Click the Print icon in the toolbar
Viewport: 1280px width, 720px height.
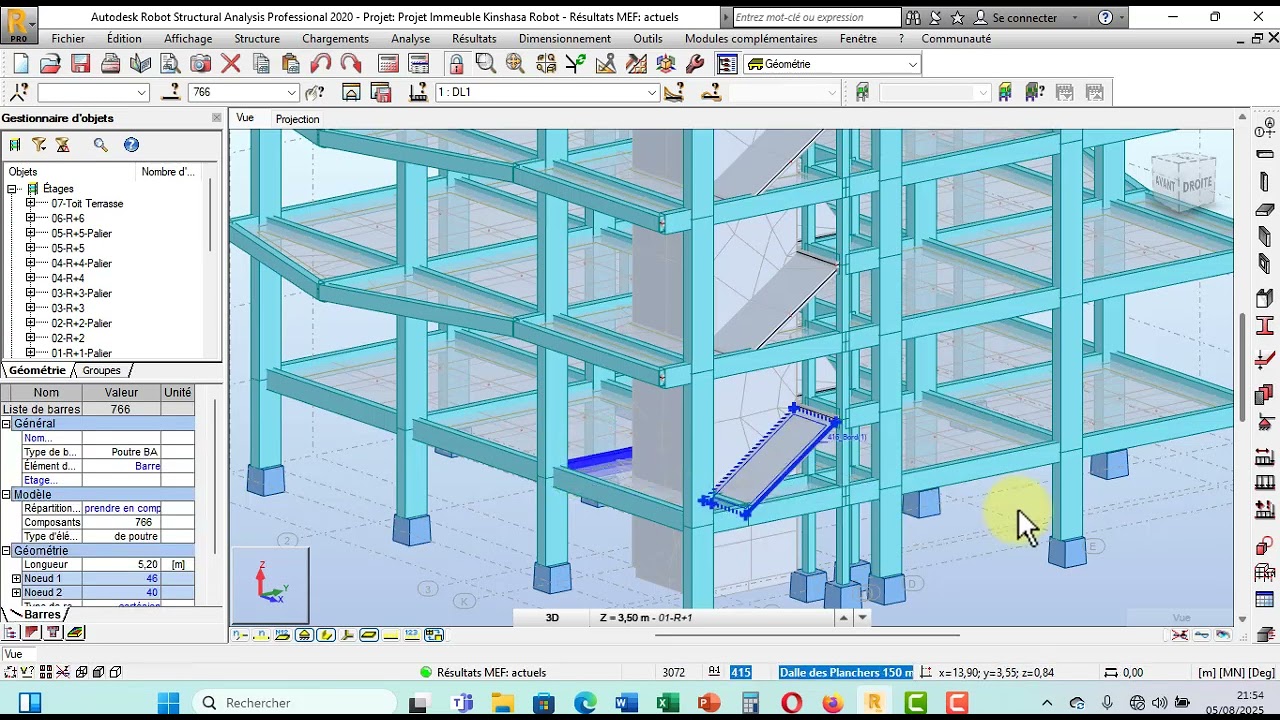click(x=111, y=64)
